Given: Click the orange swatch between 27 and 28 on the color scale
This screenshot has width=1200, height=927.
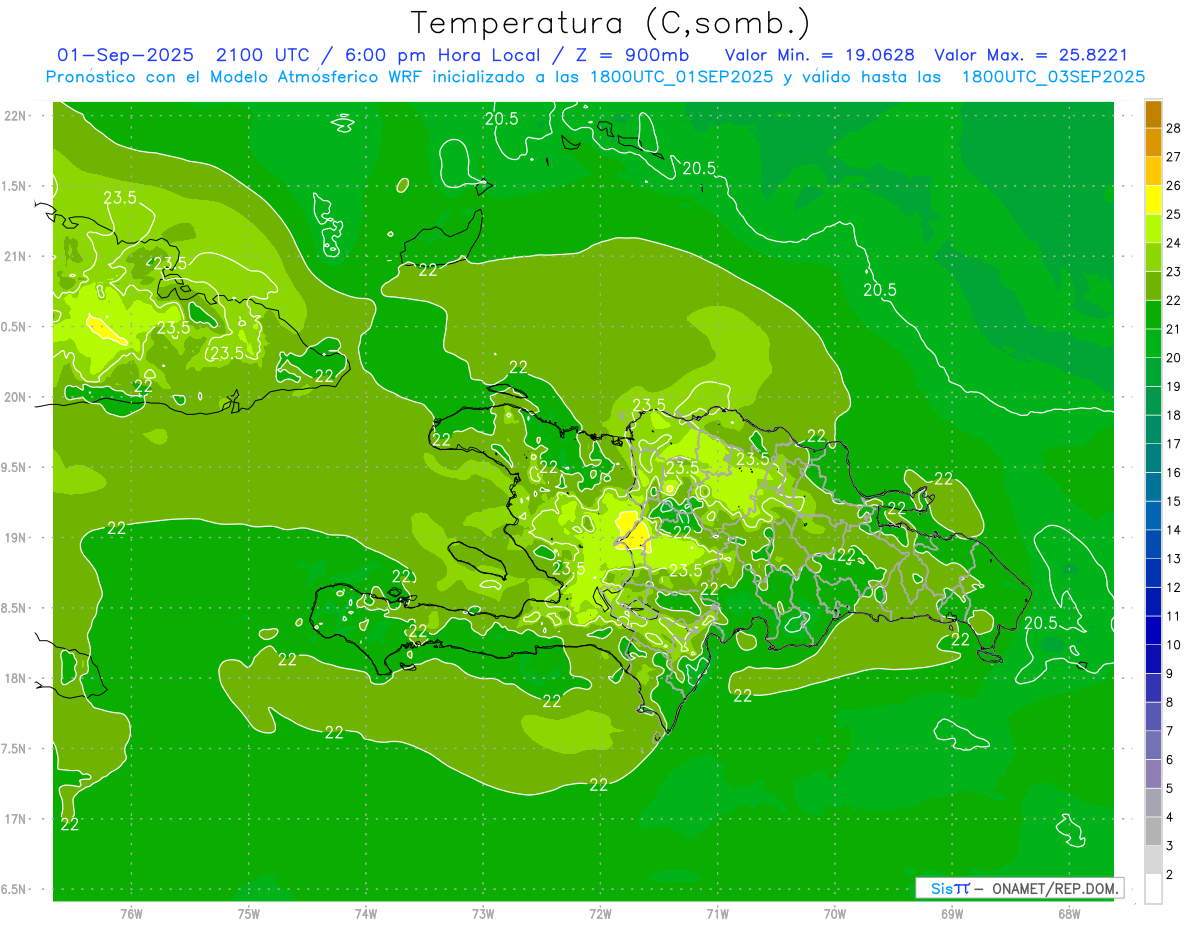Looking at the screenshot, I should tap(1153, 142).
